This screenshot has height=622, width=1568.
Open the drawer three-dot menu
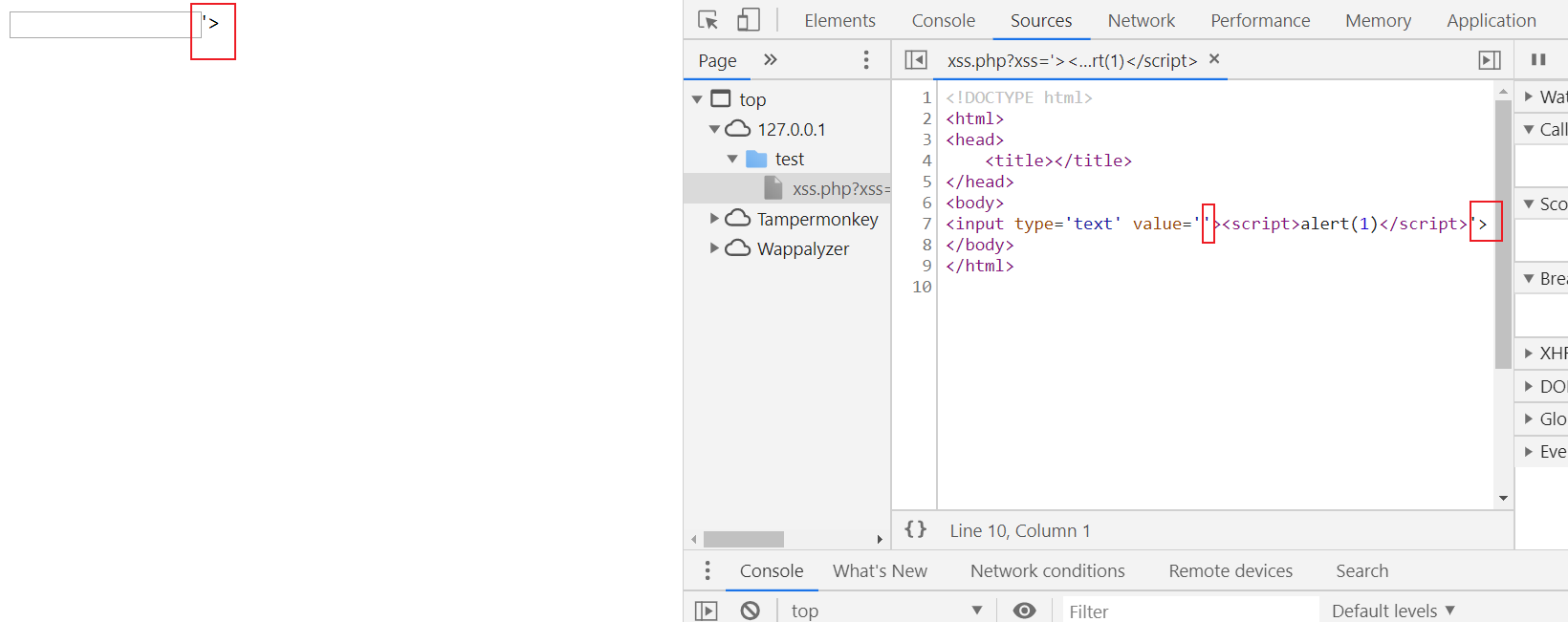(x=708, y=570)
